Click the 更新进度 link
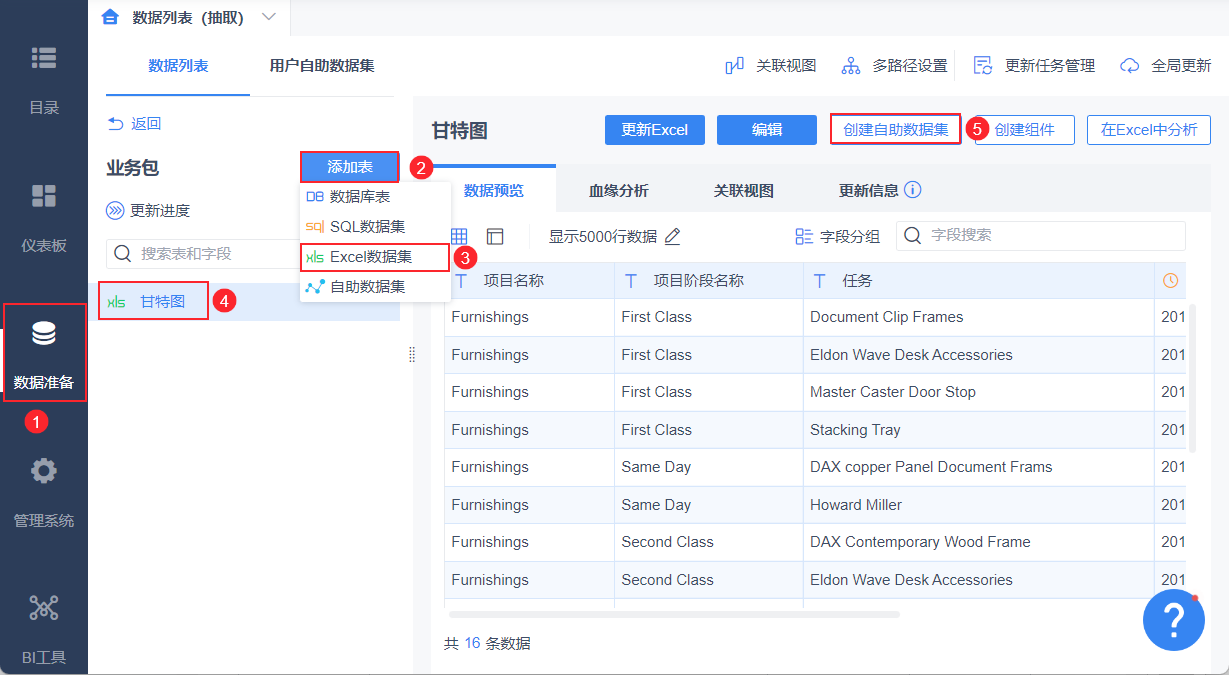The width and height of the screenshot is (1229, 675). 160,211
